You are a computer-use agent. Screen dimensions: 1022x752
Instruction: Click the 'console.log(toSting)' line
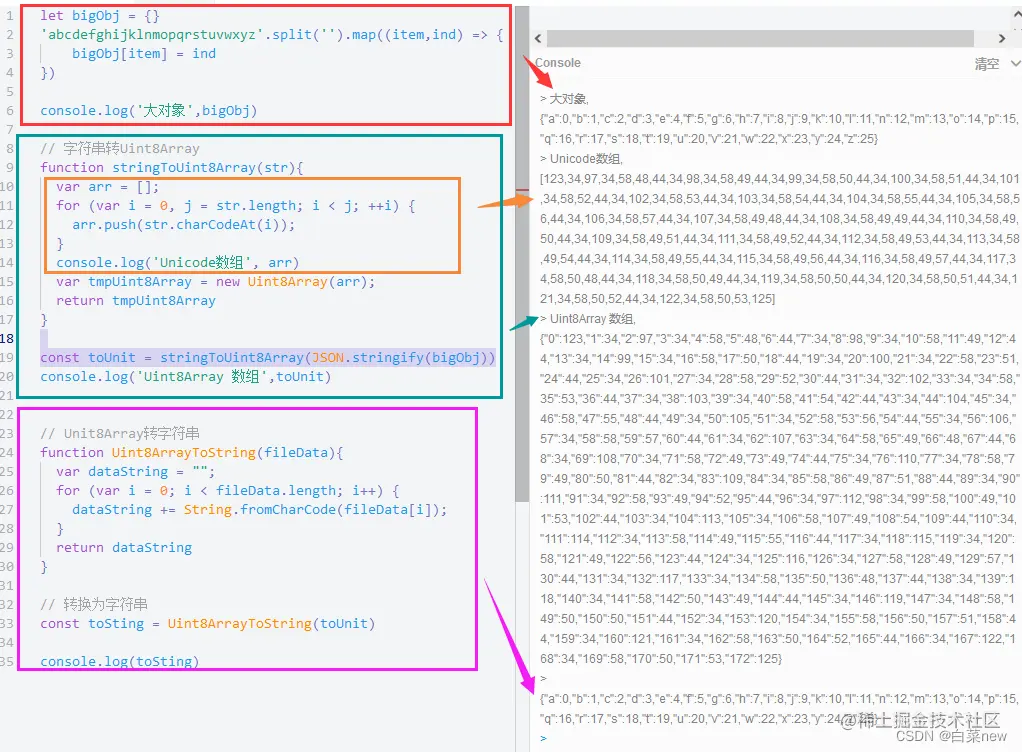[119, 661]
